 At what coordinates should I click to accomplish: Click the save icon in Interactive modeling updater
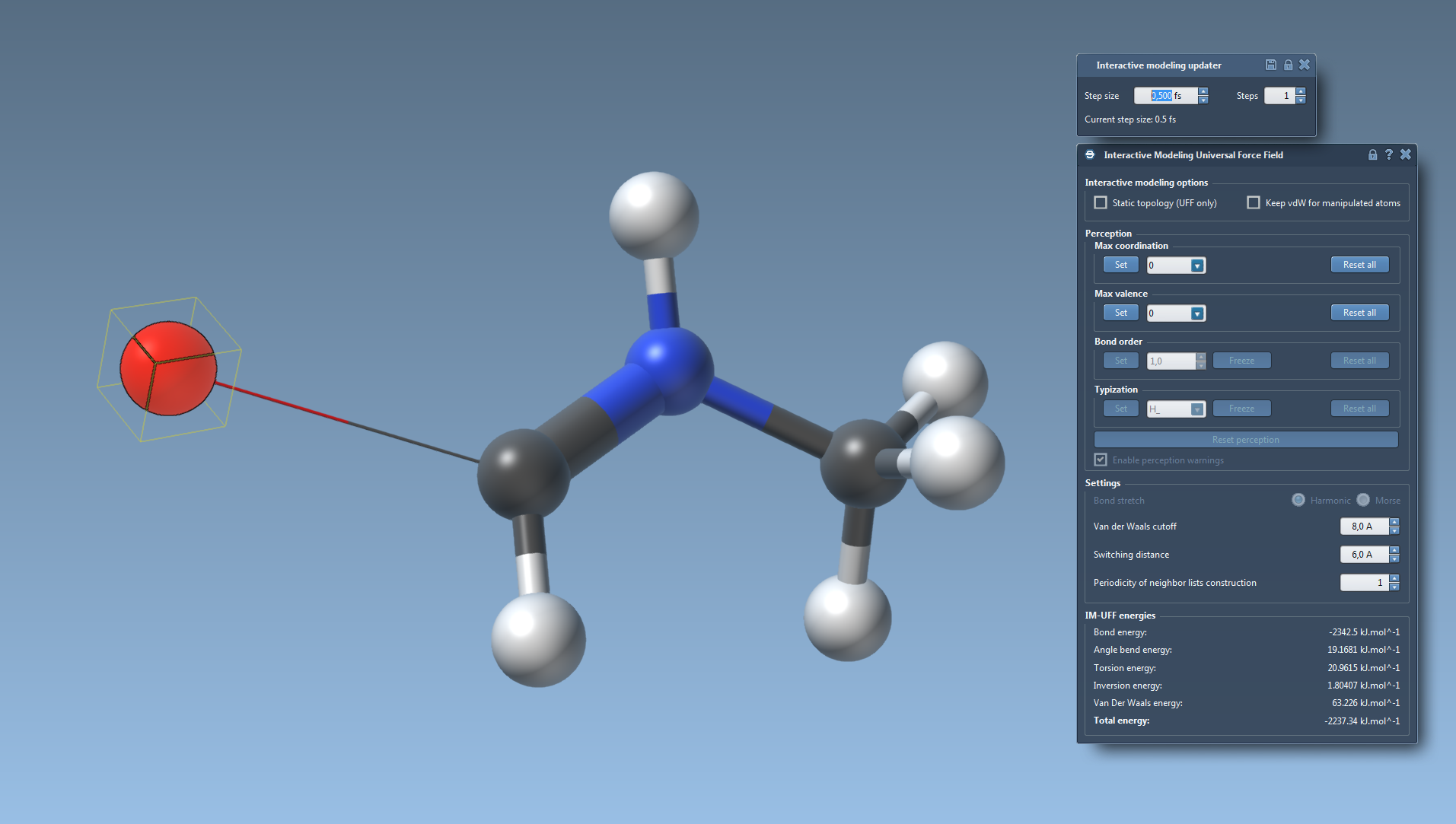click(x=1270, y=65)
